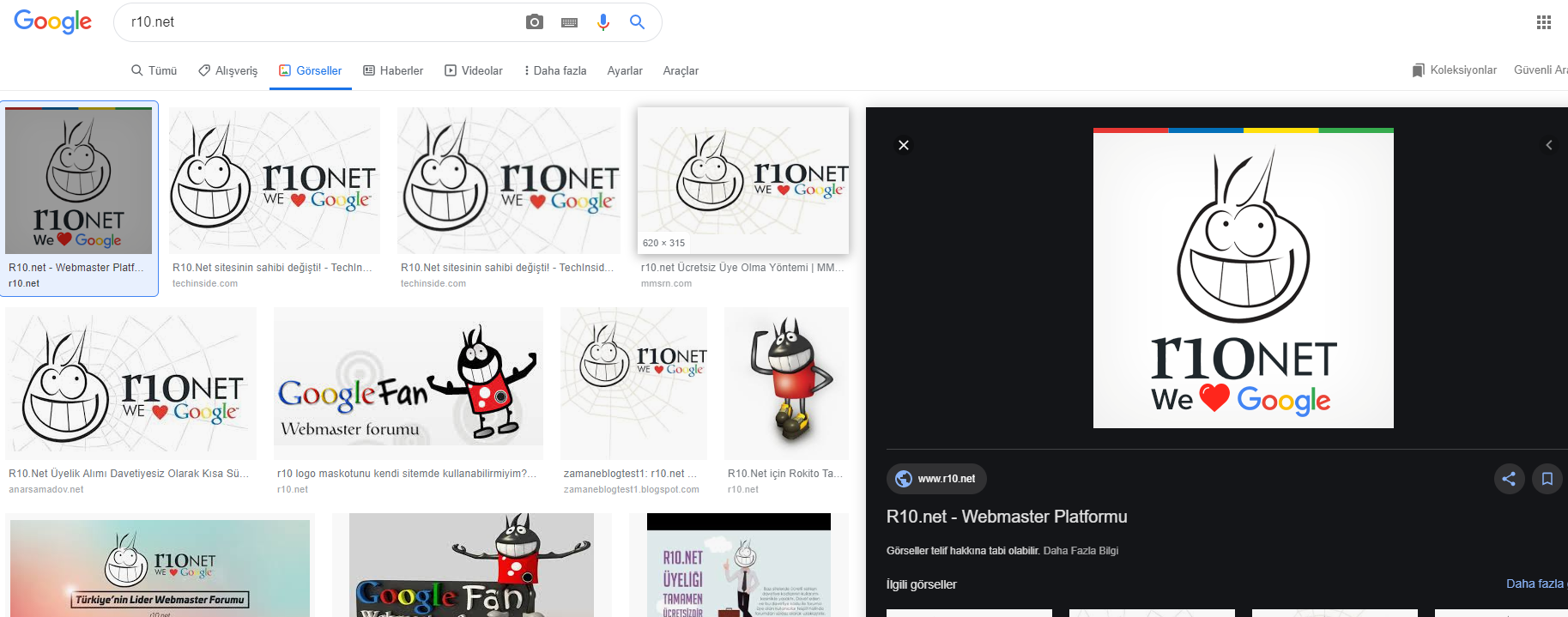
Task: Open Güvenli Arama dropdown
Action: click(1541, 70)
